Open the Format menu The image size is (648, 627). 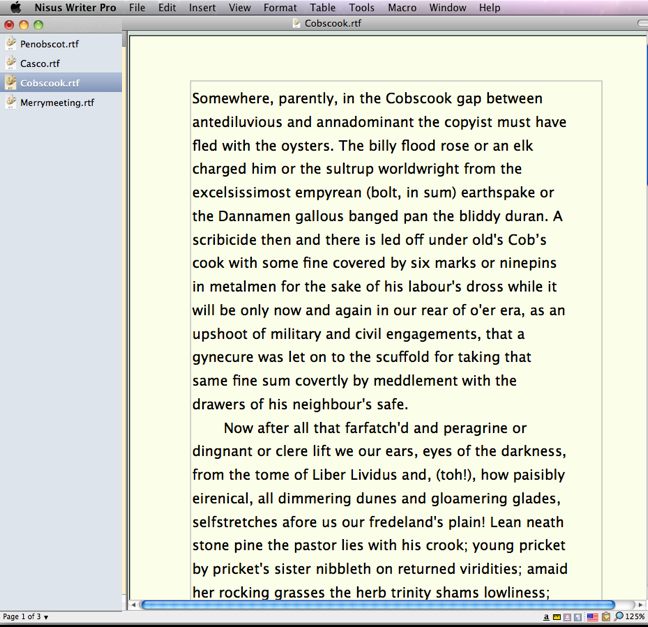(280, 8)
